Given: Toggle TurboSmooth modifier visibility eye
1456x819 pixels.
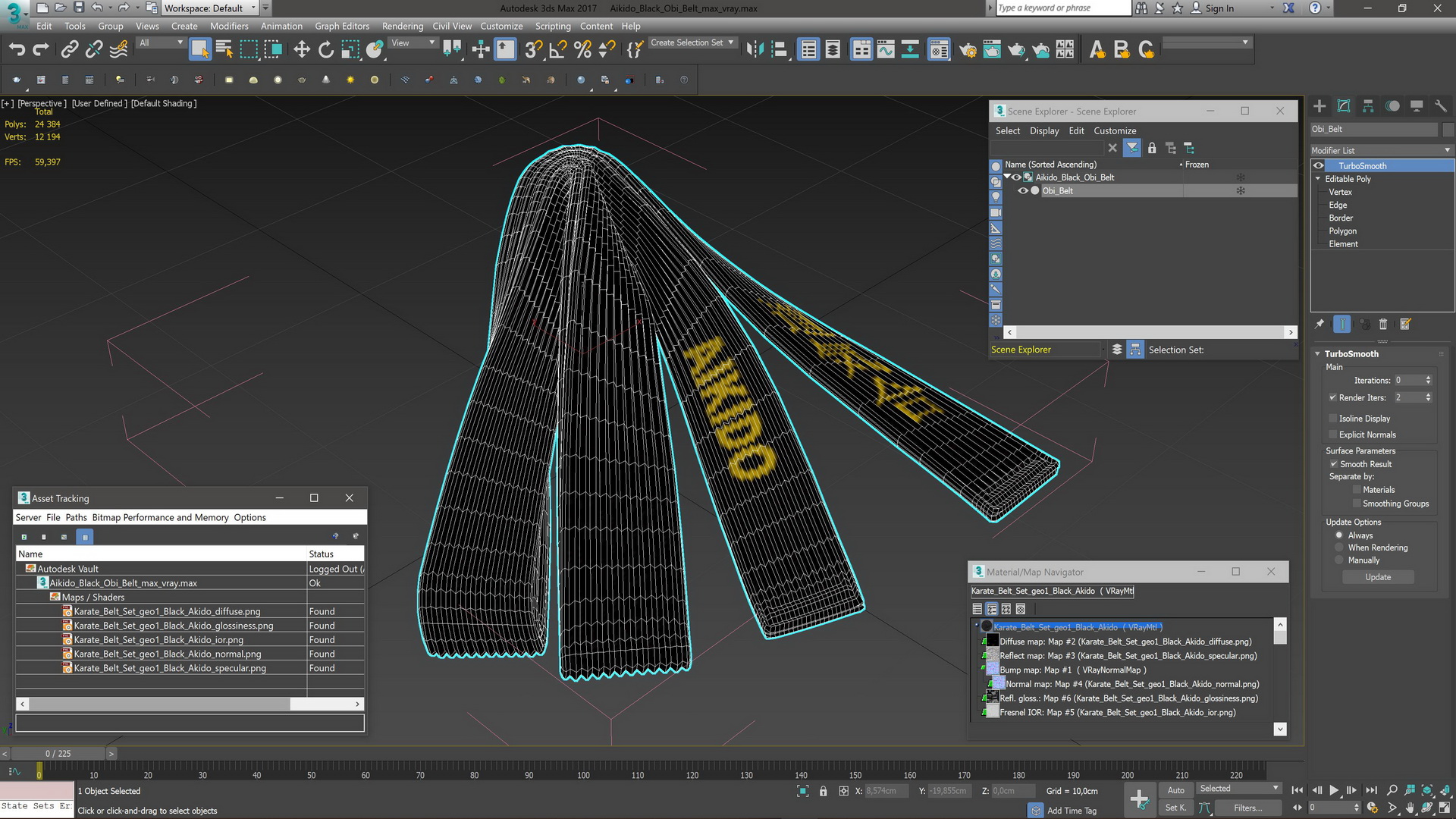Looking at the screenshot, I should click(x=1319, y=165).
